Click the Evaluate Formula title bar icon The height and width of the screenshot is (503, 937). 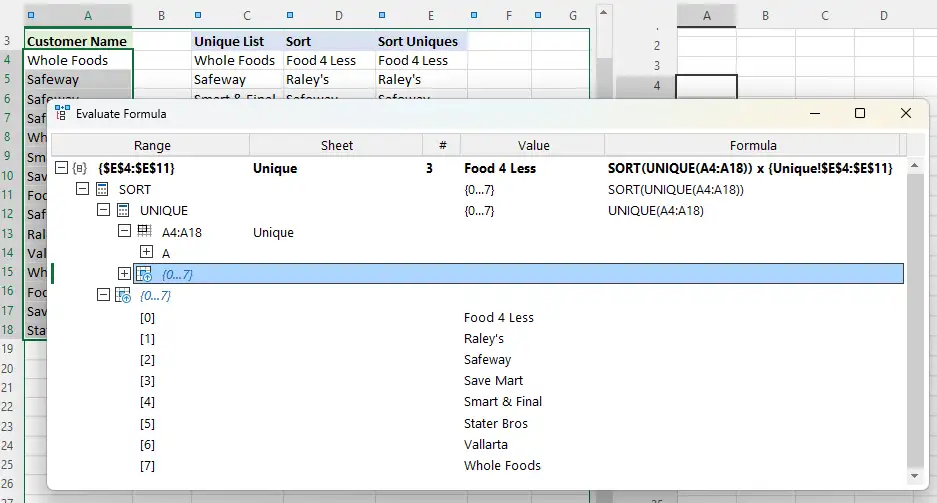click(62, 113)
